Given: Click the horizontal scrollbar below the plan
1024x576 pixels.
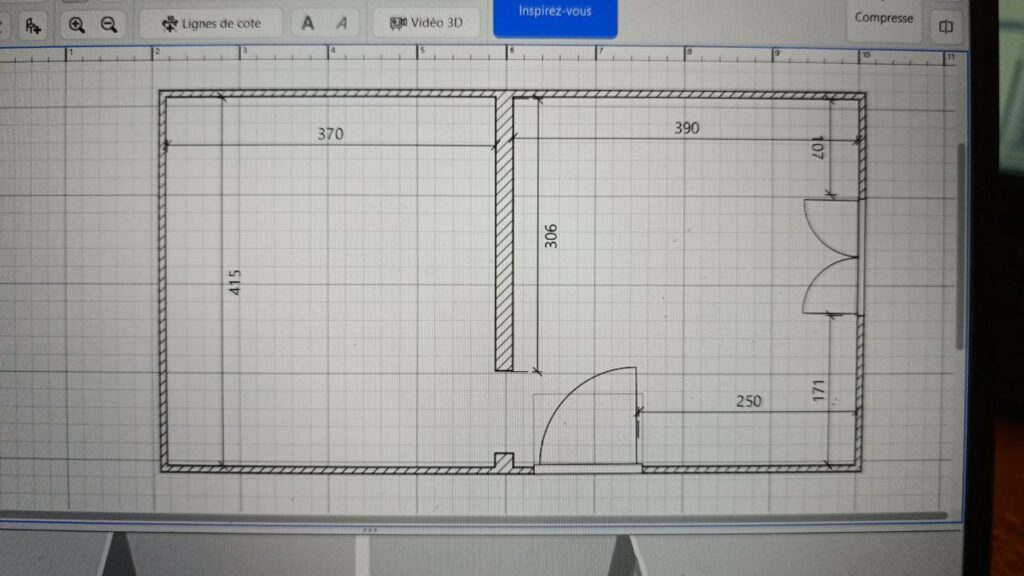Looking at the screenshot, I should click(470, 516).
